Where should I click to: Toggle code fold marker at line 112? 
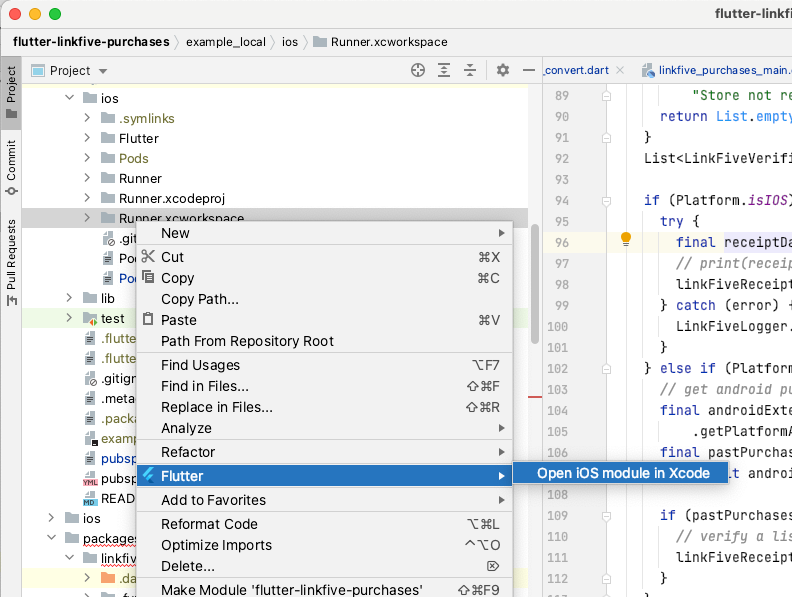pyautogui.click(x=607, y=579)
